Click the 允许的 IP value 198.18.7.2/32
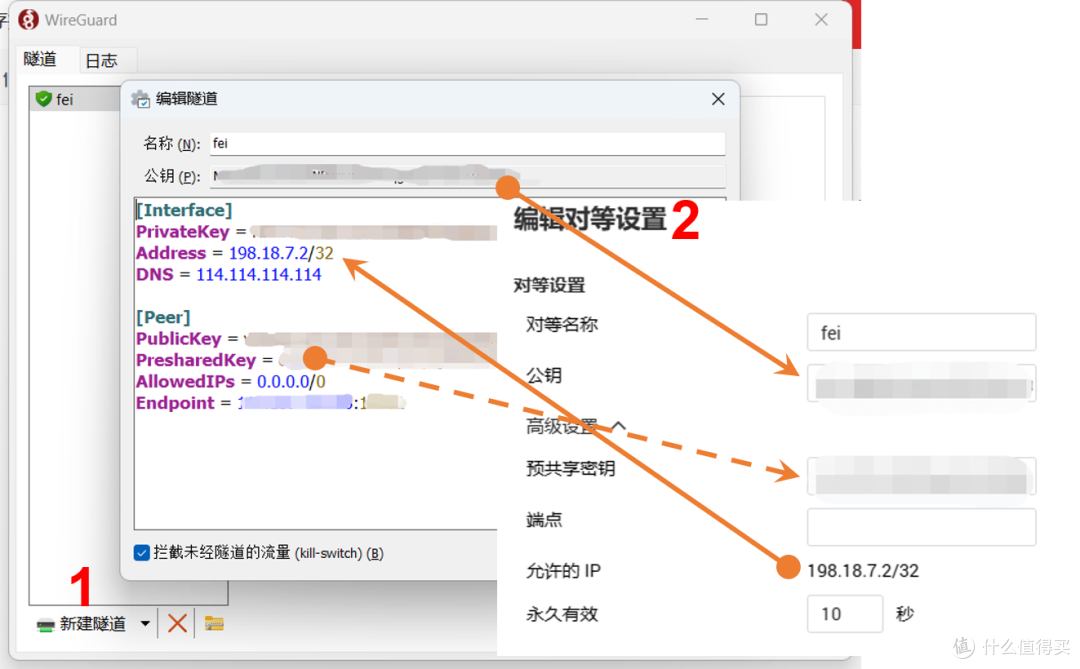The image size is (1080, 669). (x=862, y=570)
